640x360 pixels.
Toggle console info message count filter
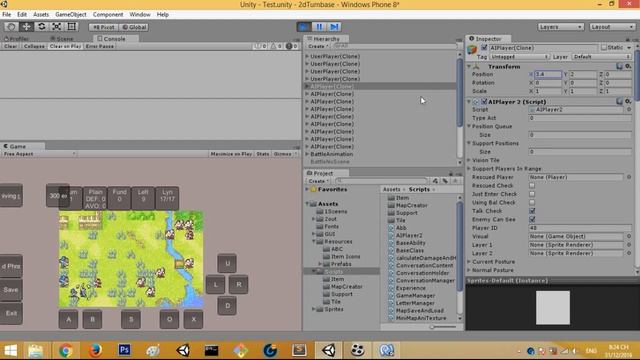click(260, 46)
